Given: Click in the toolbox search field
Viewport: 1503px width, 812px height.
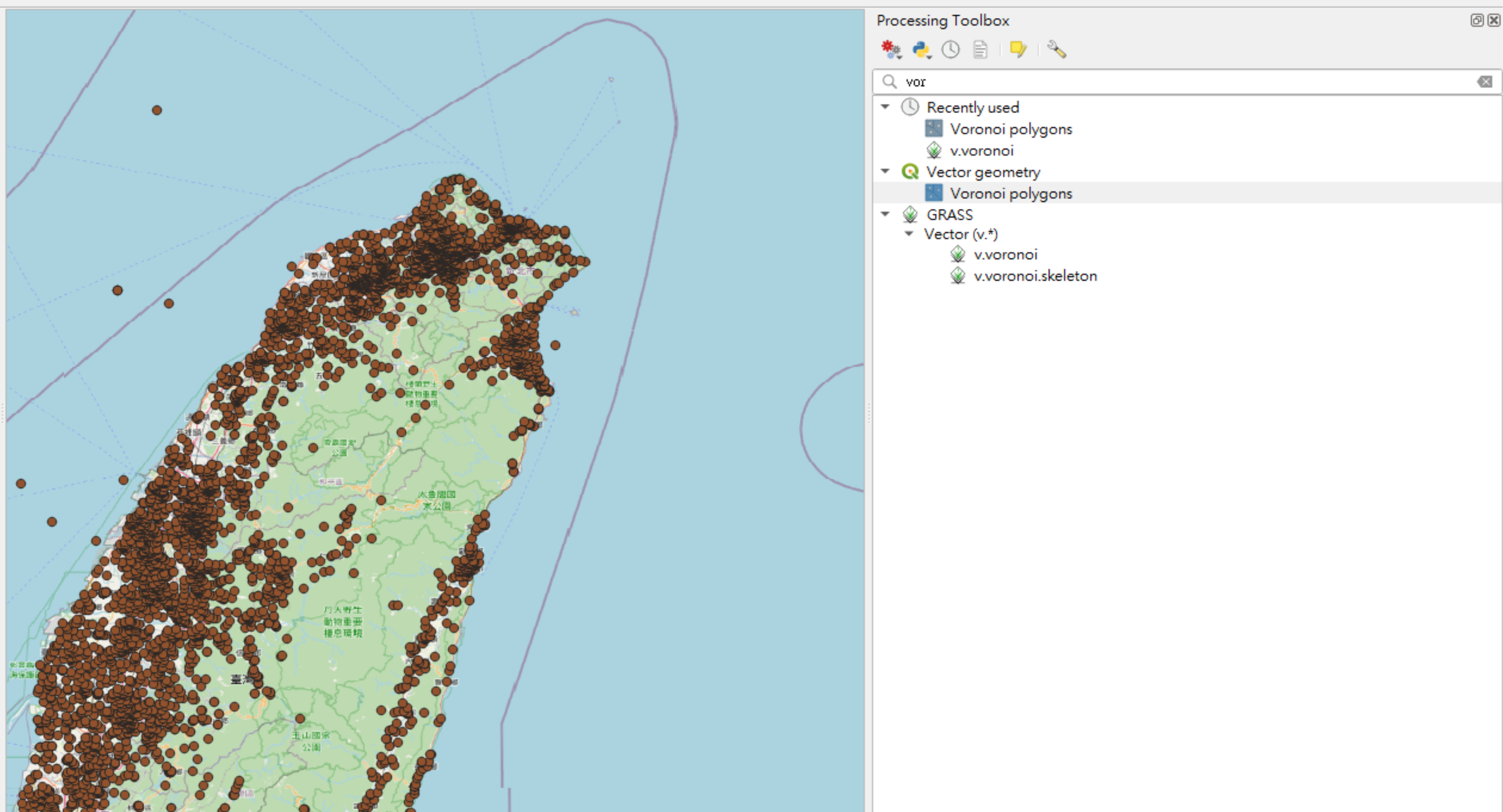Looking at the screenshot, I should pyautogui.click(x=1167, y=82).
